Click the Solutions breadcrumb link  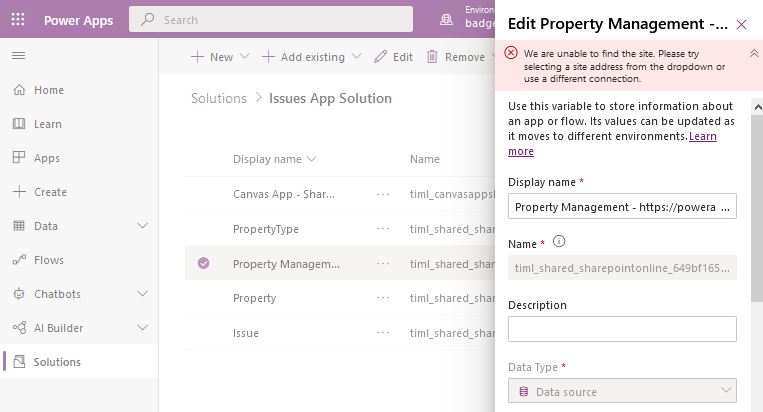coord(219,98)
